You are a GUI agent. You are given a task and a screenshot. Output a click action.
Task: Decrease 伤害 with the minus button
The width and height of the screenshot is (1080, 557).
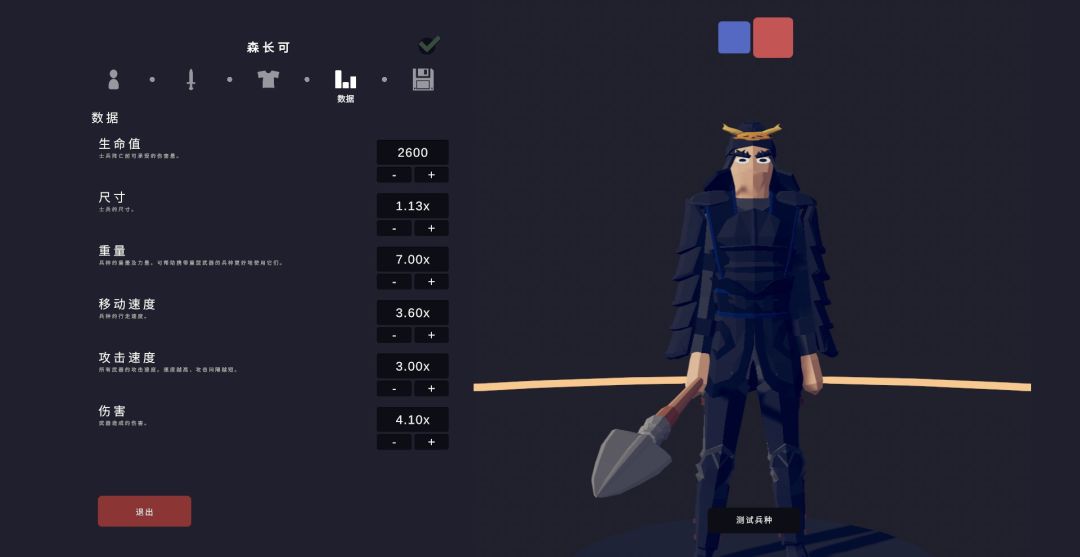394,442
